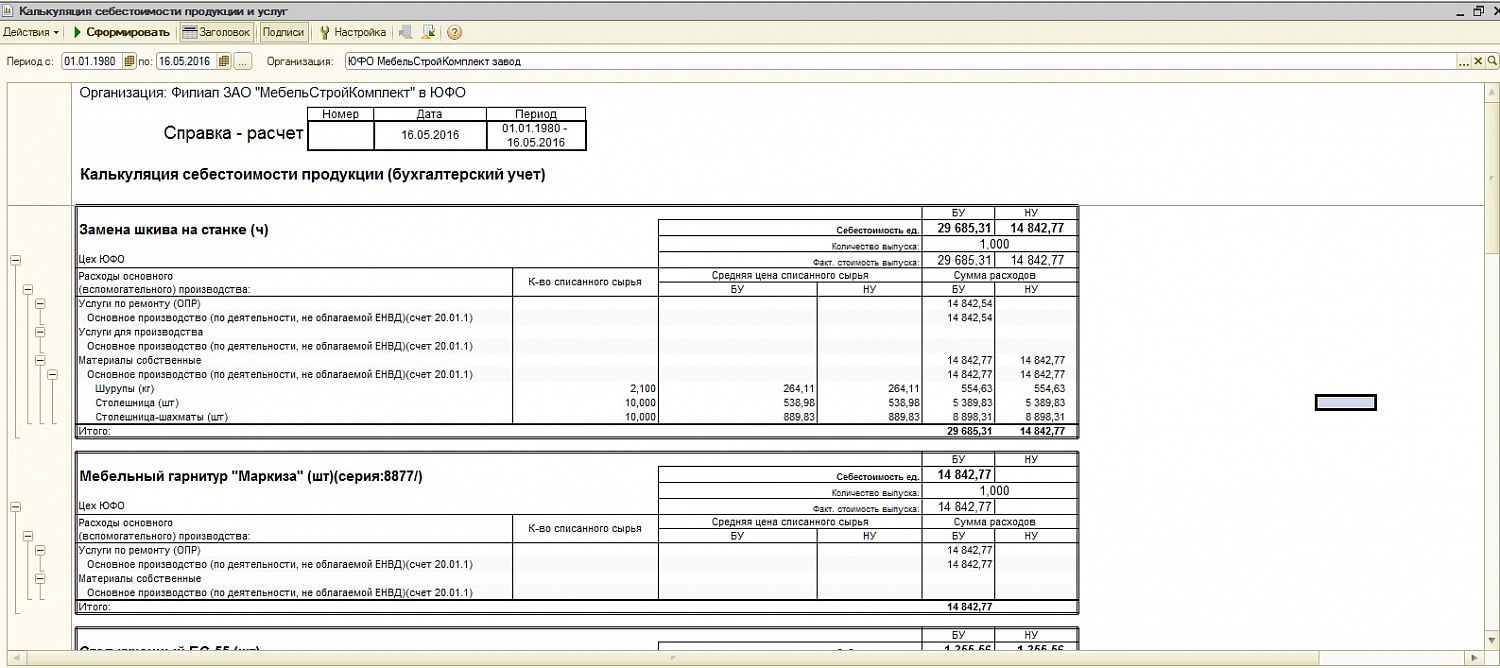Click the 'Столешница (шт)' row label

tap(138, 402)
